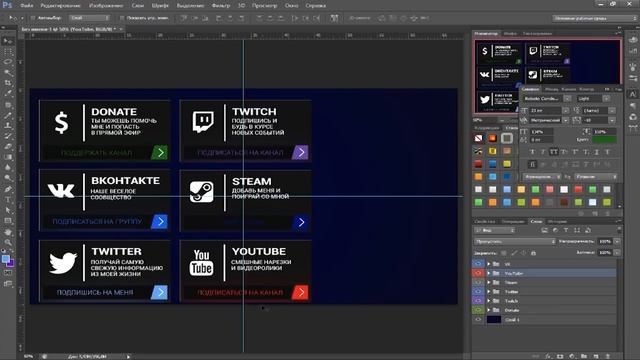
Task: Open the foreground color swatch
Action: click(x=6, y=259)
